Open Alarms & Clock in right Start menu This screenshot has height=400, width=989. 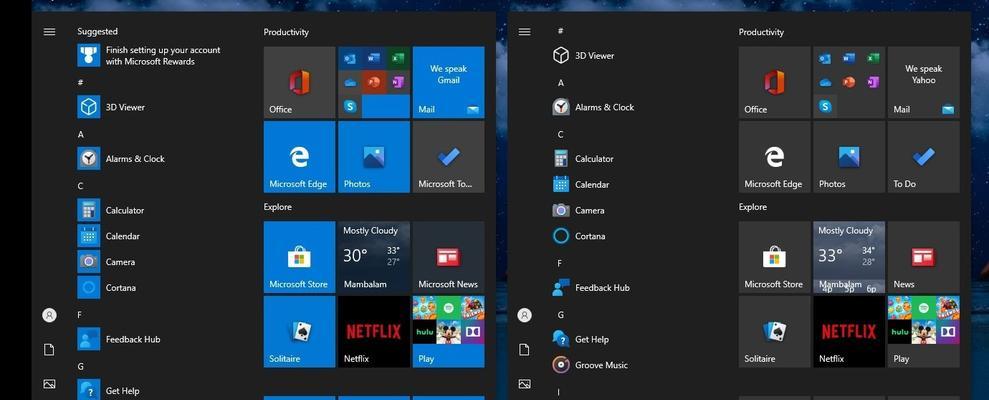coord(593,107)
